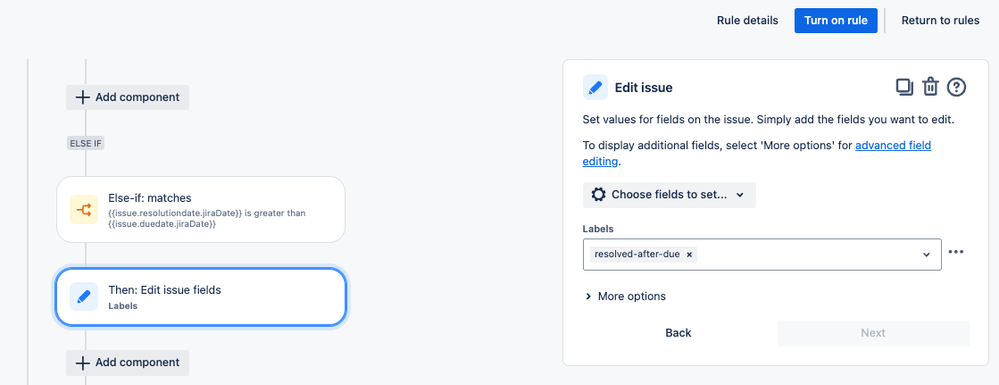Click gear icon on Choose fields
999x385 pixels.
[x=598, y=194]
